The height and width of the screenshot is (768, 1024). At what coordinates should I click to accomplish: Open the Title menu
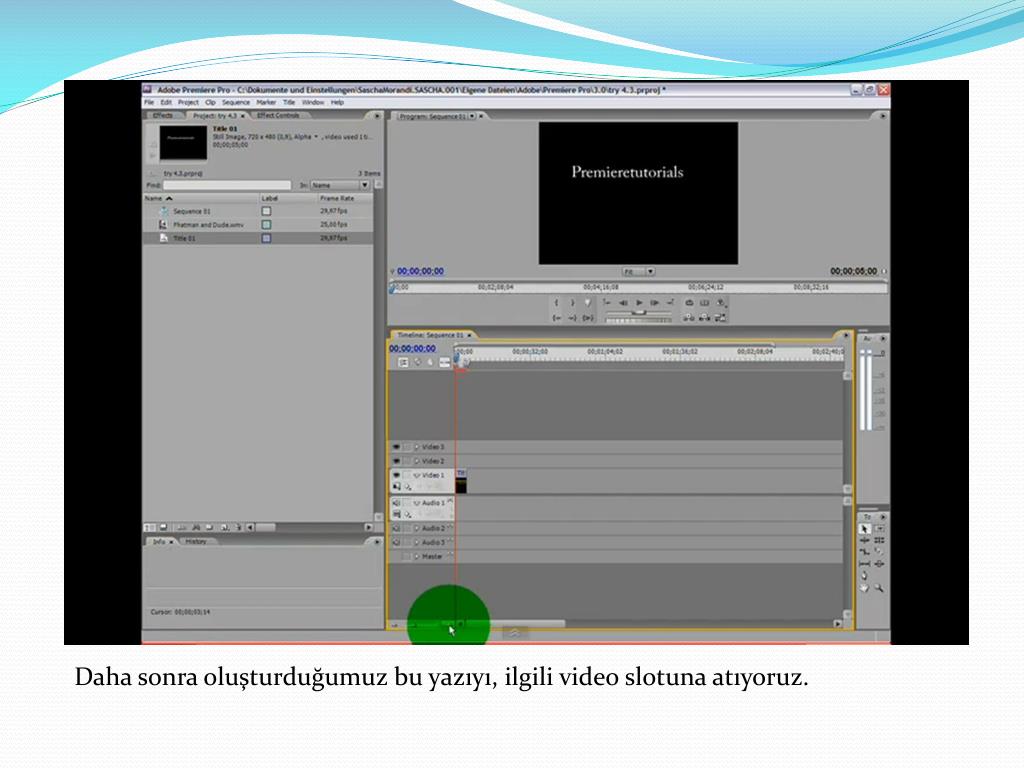(289, 103)
